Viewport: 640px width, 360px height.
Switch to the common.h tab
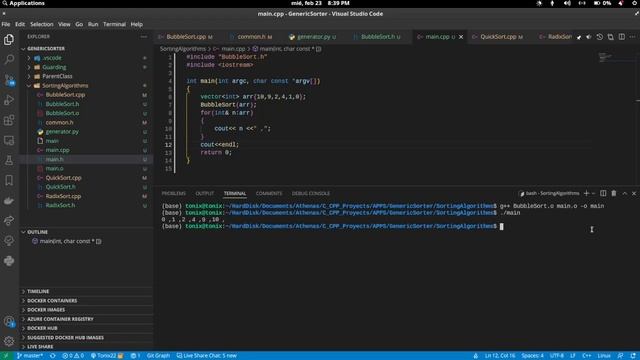pos(251,37)
